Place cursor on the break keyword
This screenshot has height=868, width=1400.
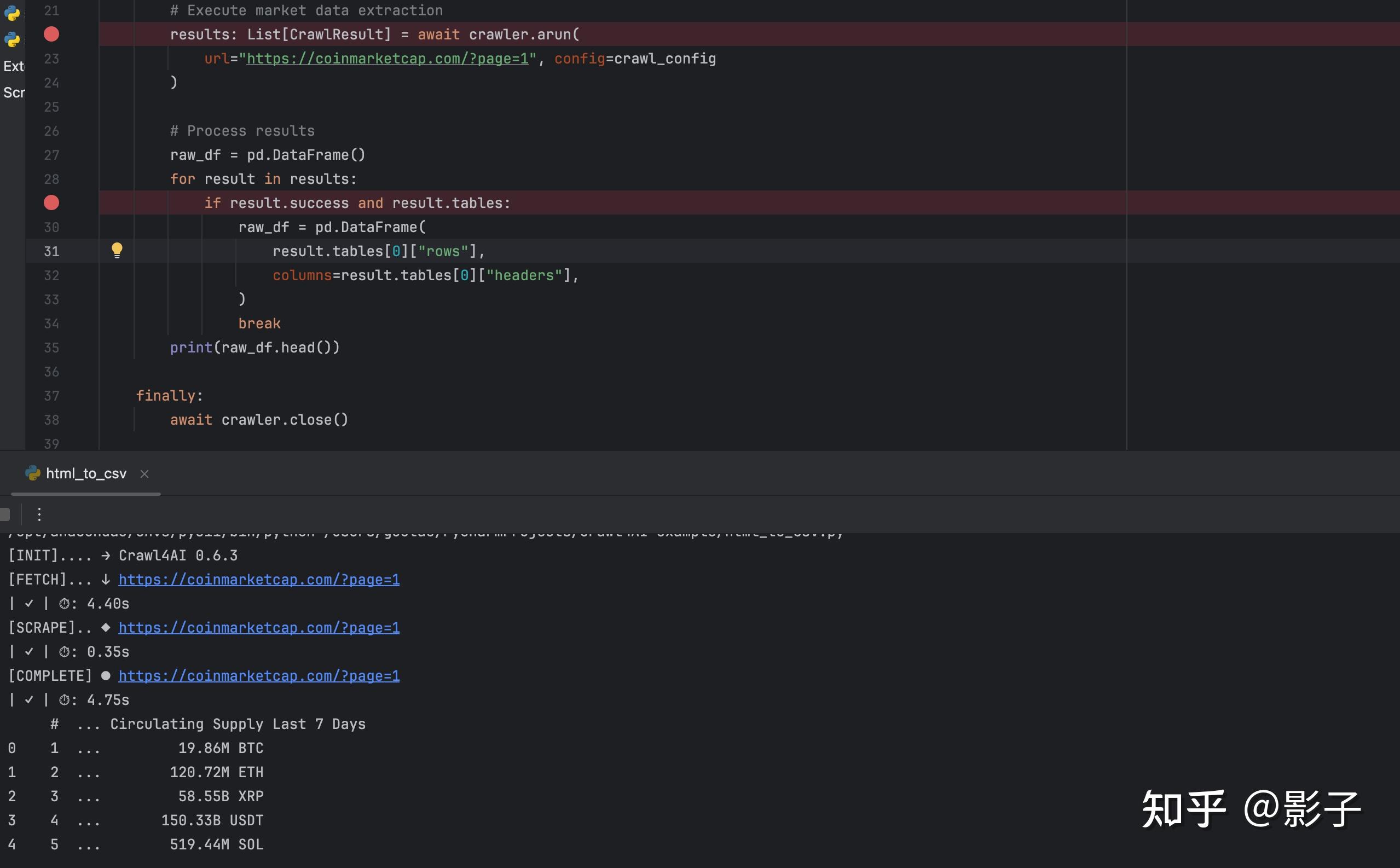click(x=259, y=324)
